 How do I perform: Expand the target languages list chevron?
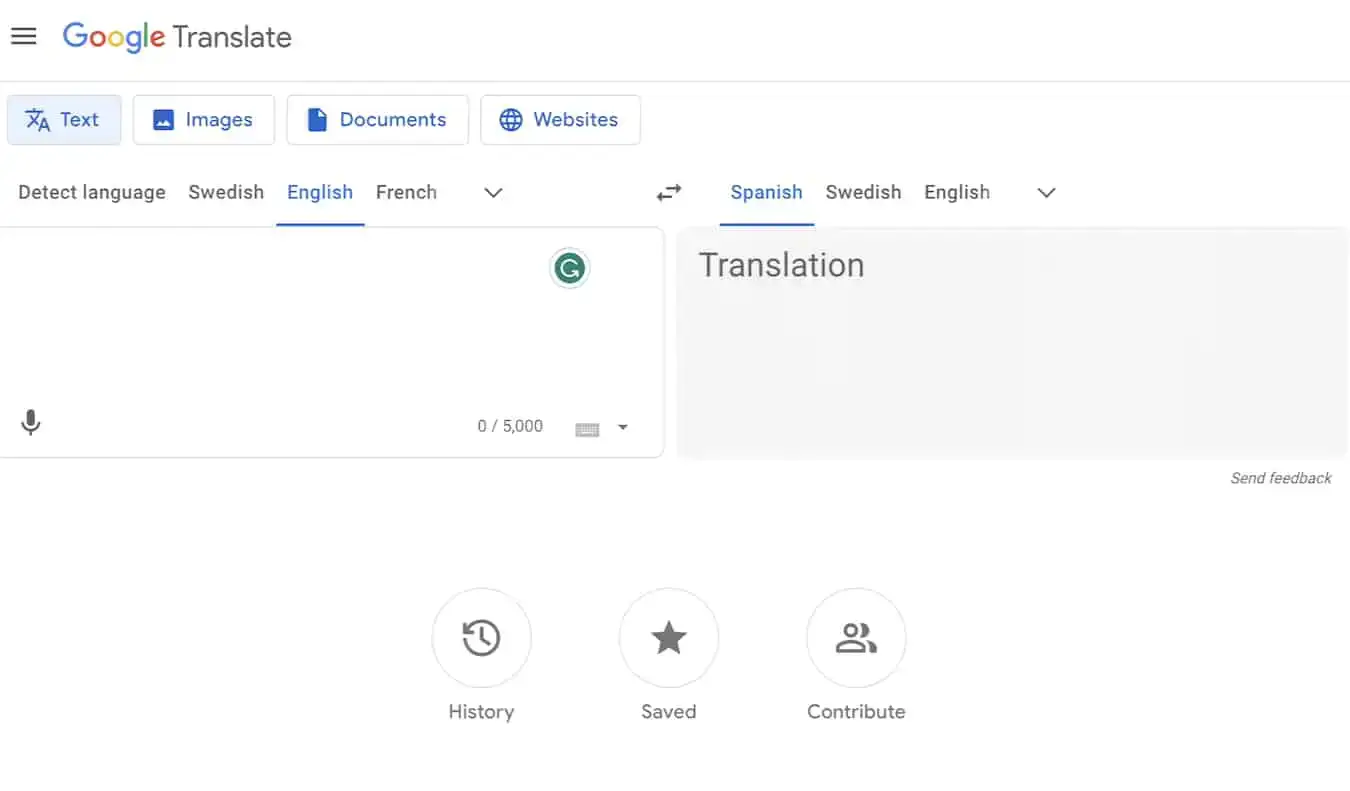click(x=1046, y=193)
